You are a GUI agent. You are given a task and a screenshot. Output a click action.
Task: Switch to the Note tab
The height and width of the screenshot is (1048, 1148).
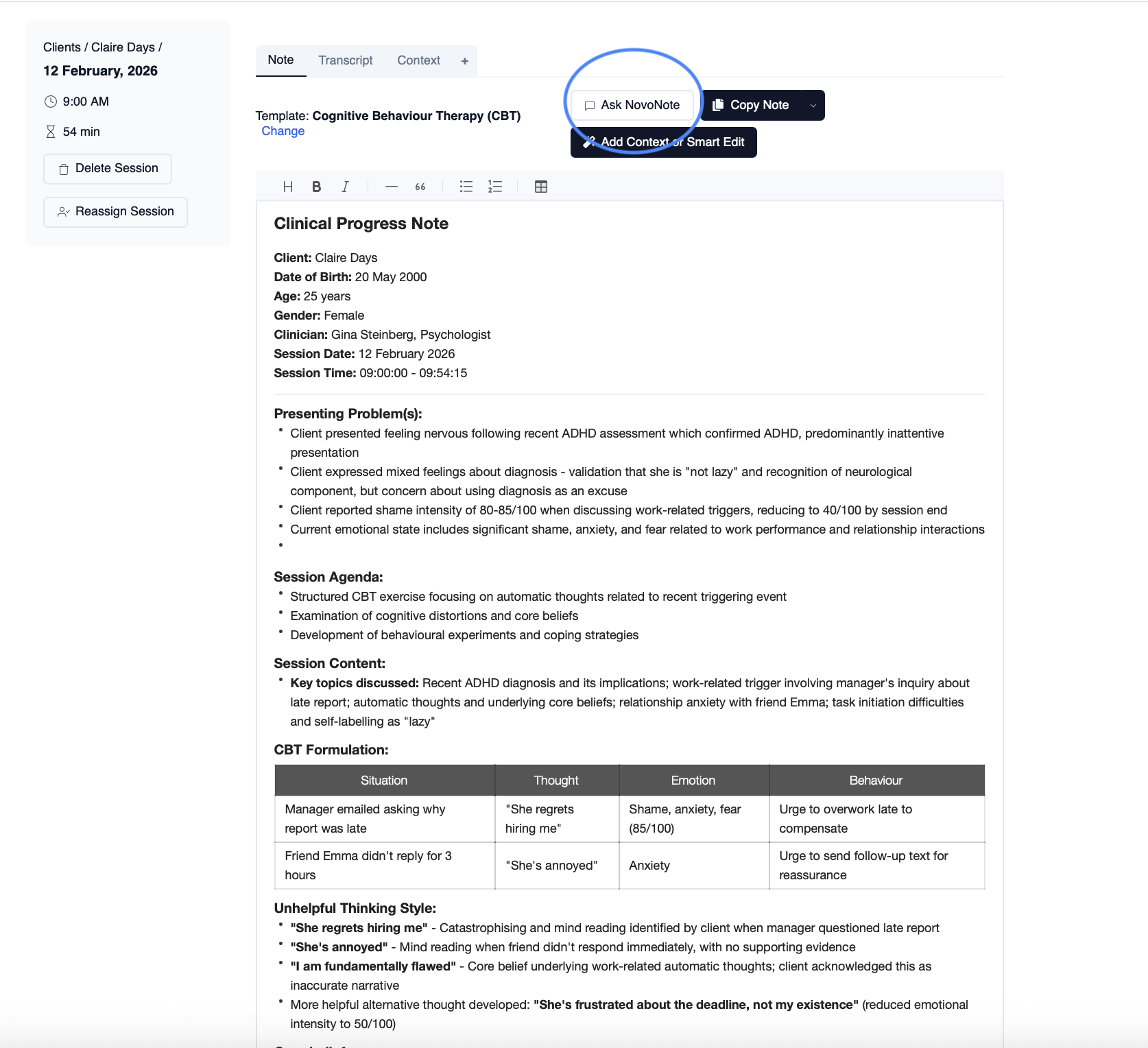click(x=281, y=60)
